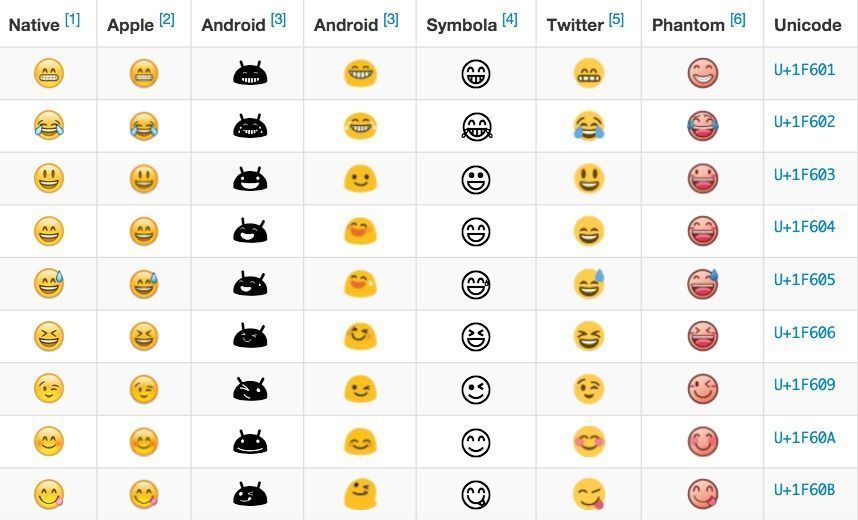This screenshot has height=520, width=858.
Task: Click the Phantom red grinning emoji U+1F601
Action: pyautogui.click(x=703, y=73)
